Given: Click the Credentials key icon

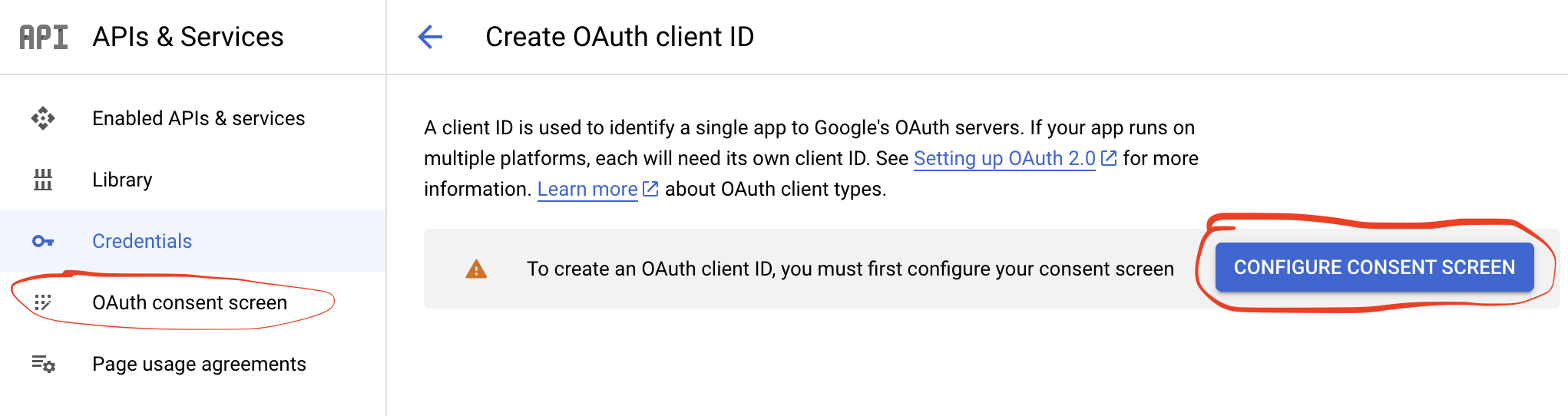Looking at the screenshot, I should point(43,241).
